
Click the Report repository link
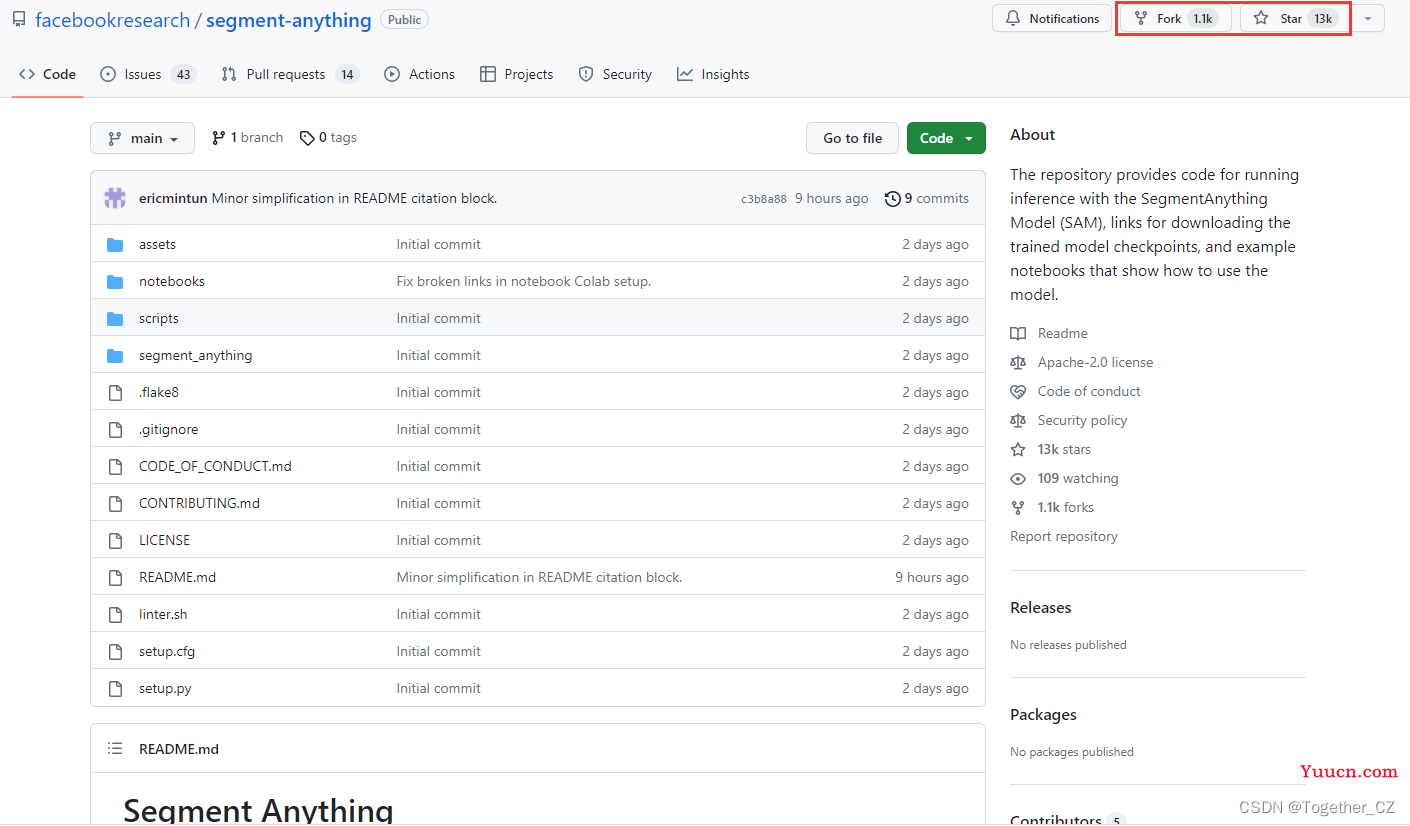1064,537
